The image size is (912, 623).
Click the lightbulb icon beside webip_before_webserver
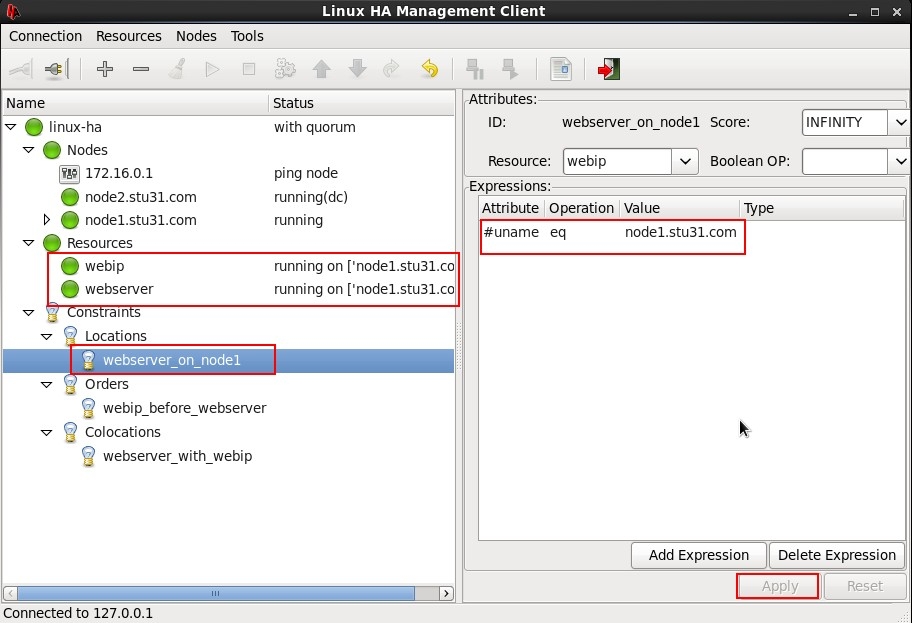click(88, 408)
